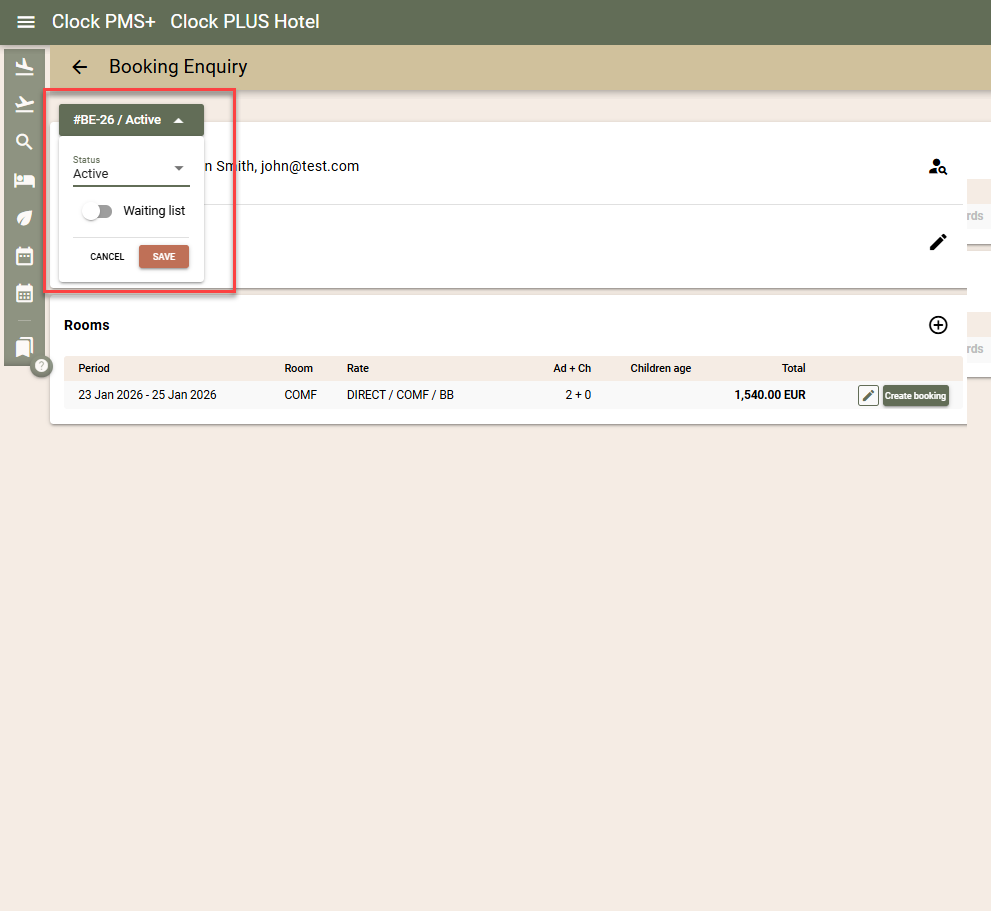Click the rate DIRECT / COMF / BB
The image size is (991, 911).
coord(400,395)
